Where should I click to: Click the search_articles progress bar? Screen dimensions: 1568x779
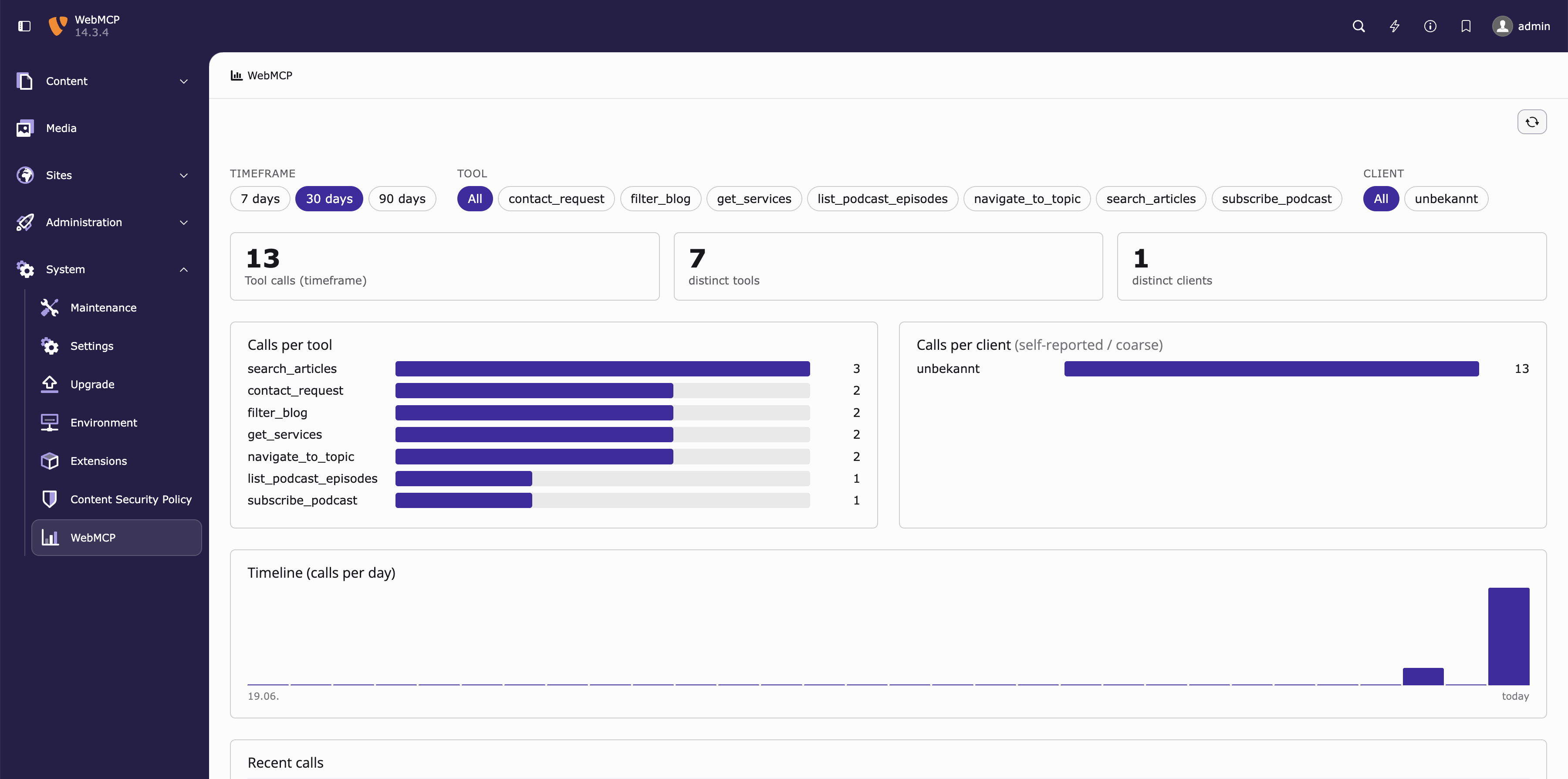point(603,369)
